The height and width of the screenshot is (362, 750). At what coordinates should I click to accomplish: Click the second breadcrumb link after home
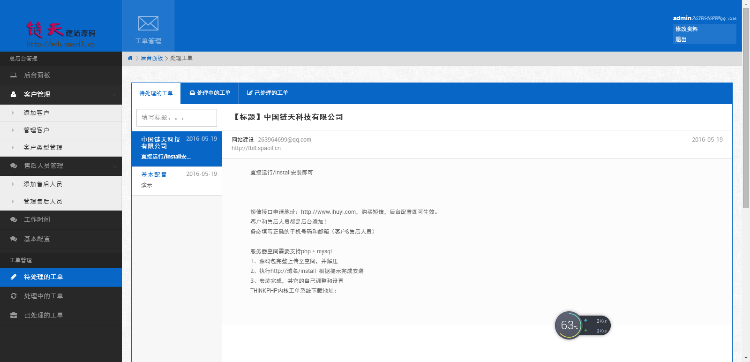pos(151,58)
